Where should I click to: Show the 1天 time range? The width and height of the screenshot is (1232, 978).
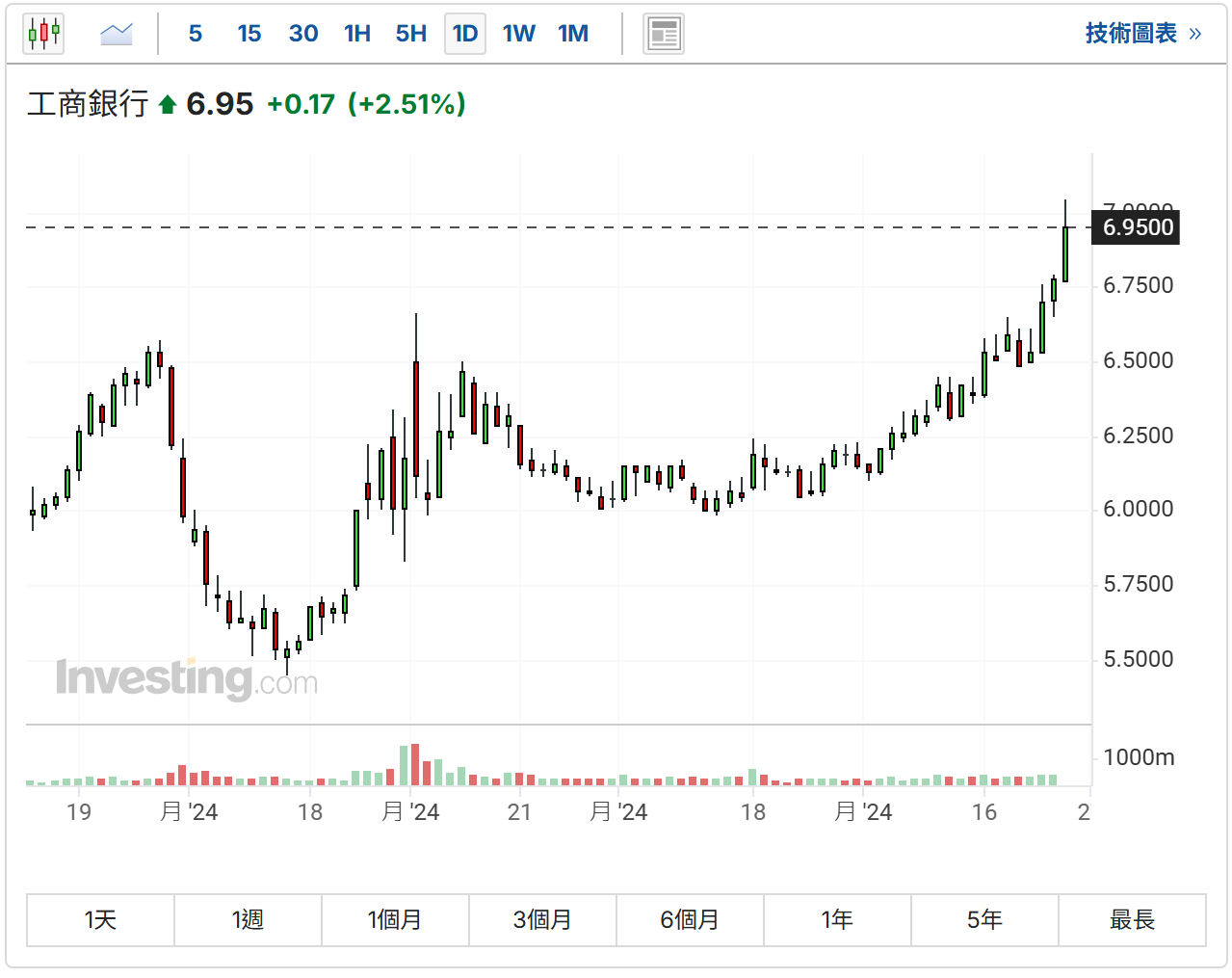coord(100,920)
